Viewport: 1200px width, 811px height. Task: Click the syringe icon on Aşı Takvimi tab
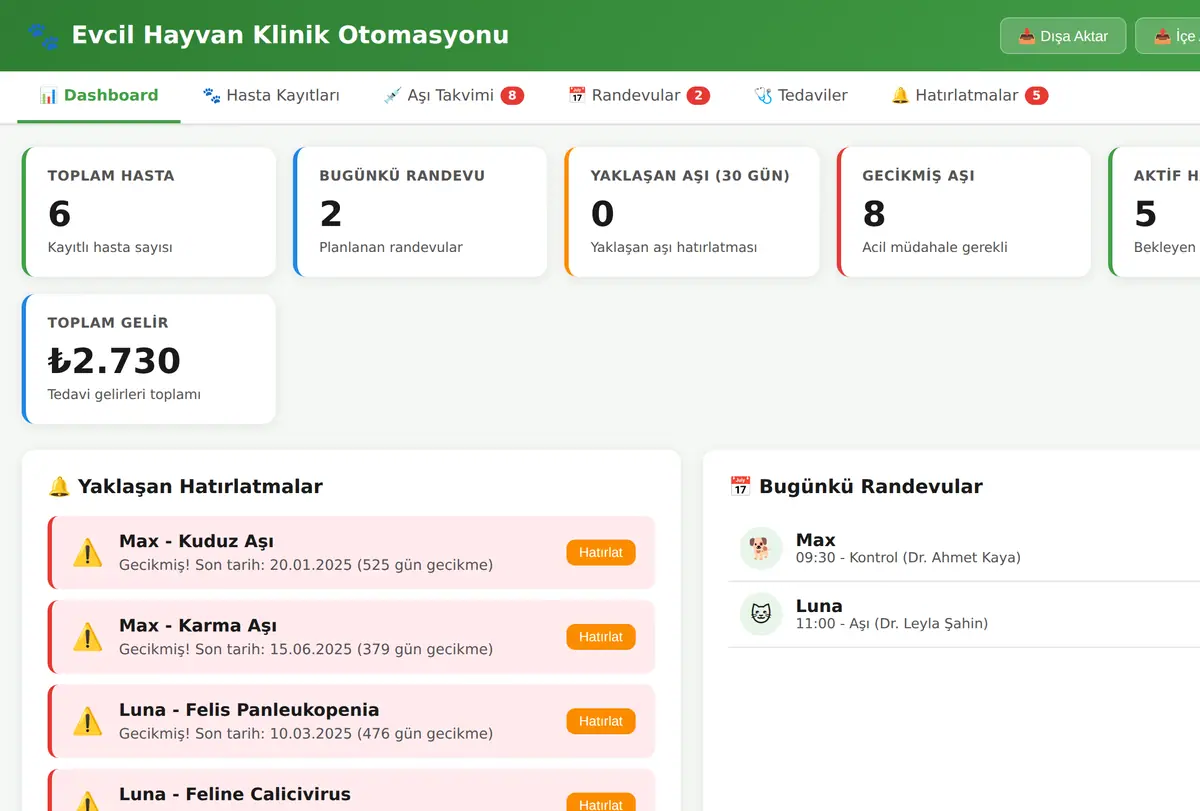392,96
